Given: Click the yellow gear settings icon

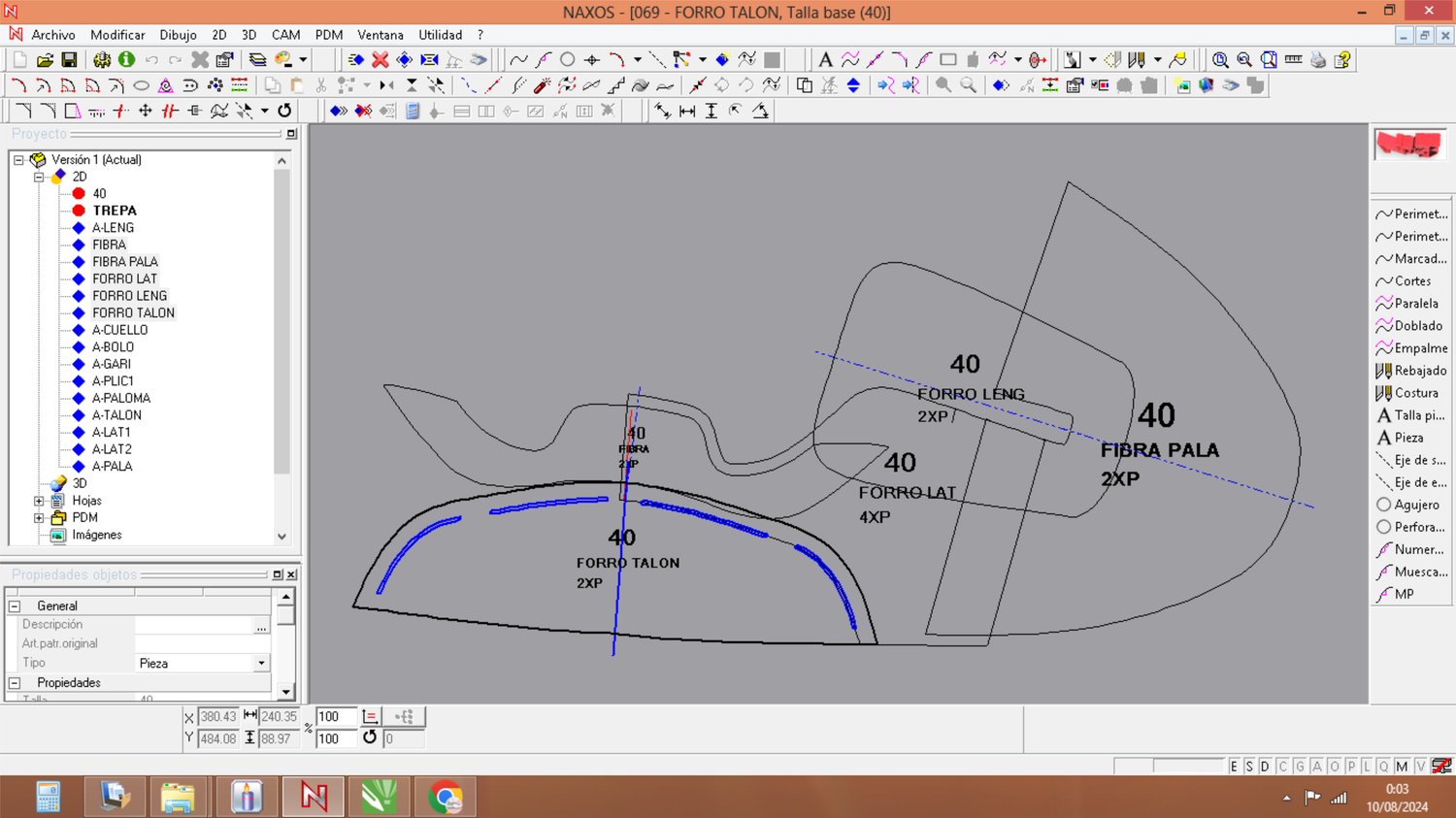Looking at the screenshot, I should [102, 60].
